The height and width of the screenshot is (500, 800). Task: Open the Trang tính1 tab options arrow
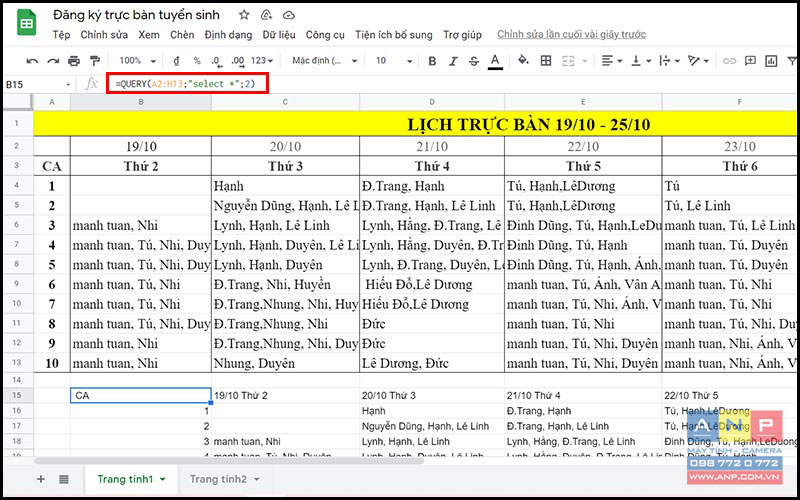pyautogui.click(x=163, y=479)
